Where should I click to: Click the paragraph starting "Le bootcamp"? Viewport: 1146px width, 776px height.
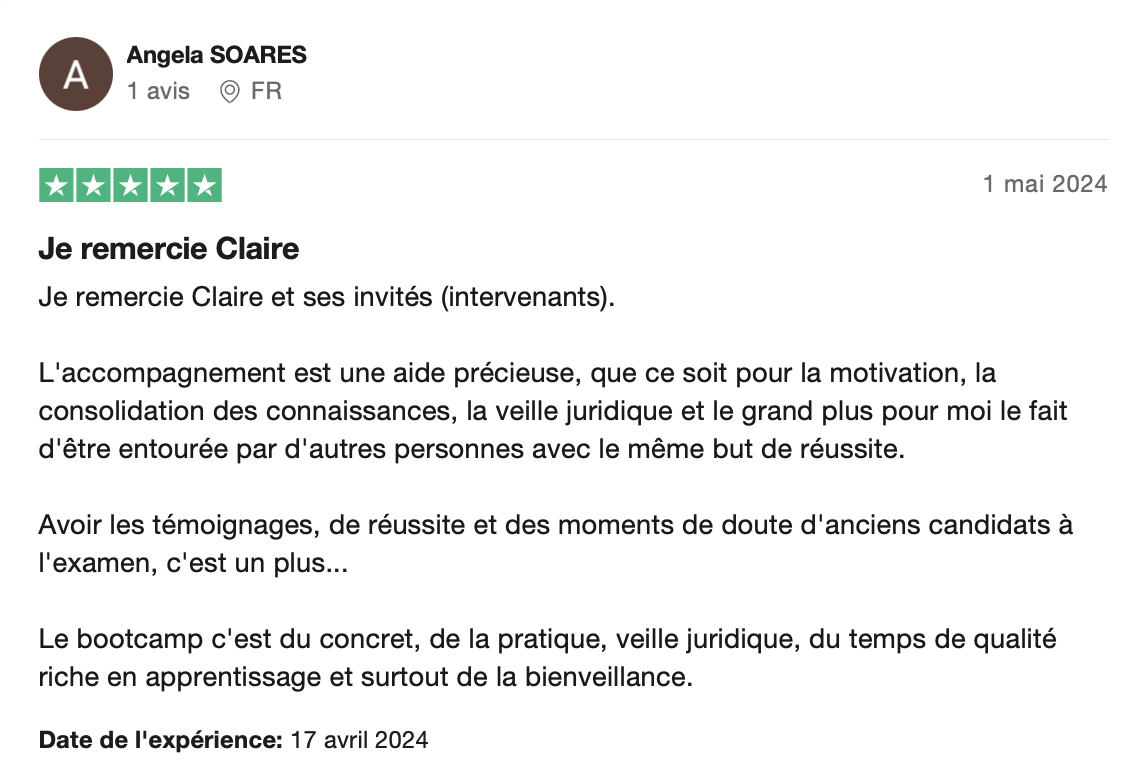click(547, 657)
